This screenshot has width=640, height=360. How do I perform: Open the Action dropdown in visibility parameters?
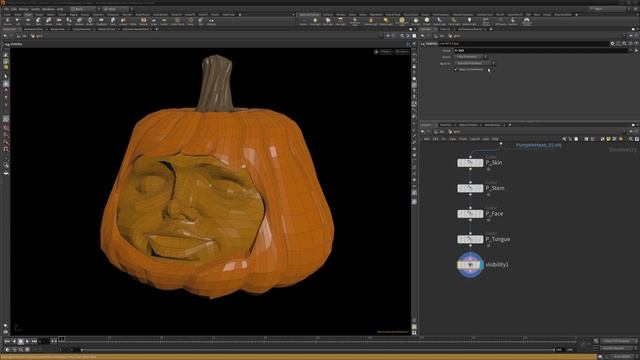click(471, 57)
